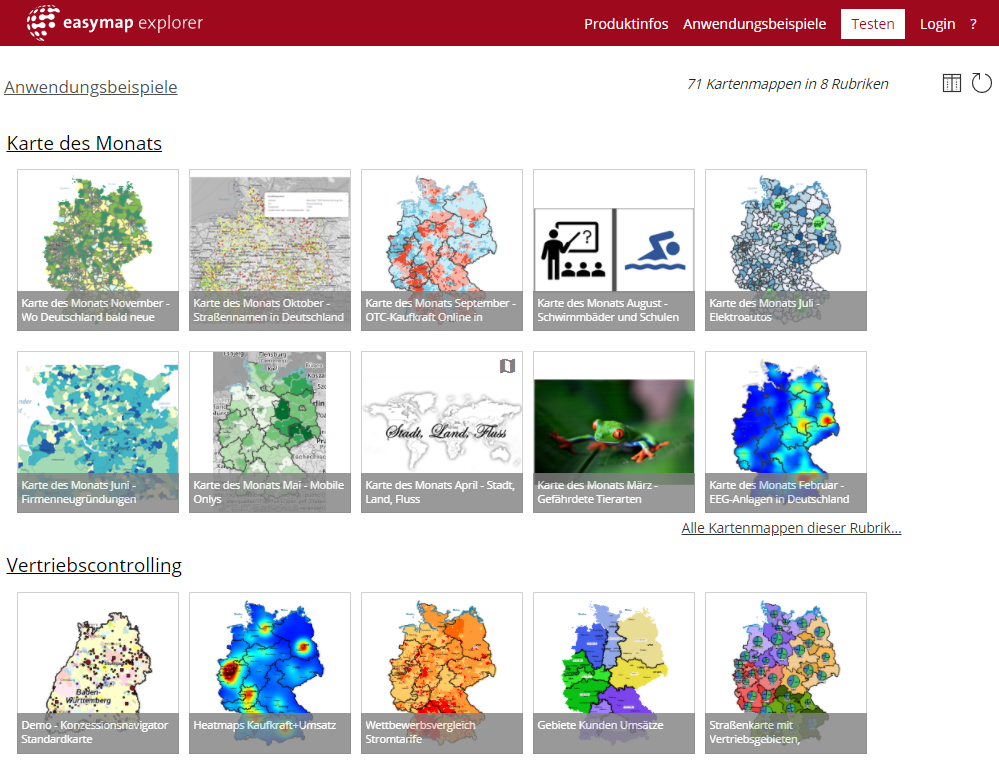Open the Karte des Monats heading
Image resolution: width=999 pixels, height=761 pixels.
[x=84, y=143]
